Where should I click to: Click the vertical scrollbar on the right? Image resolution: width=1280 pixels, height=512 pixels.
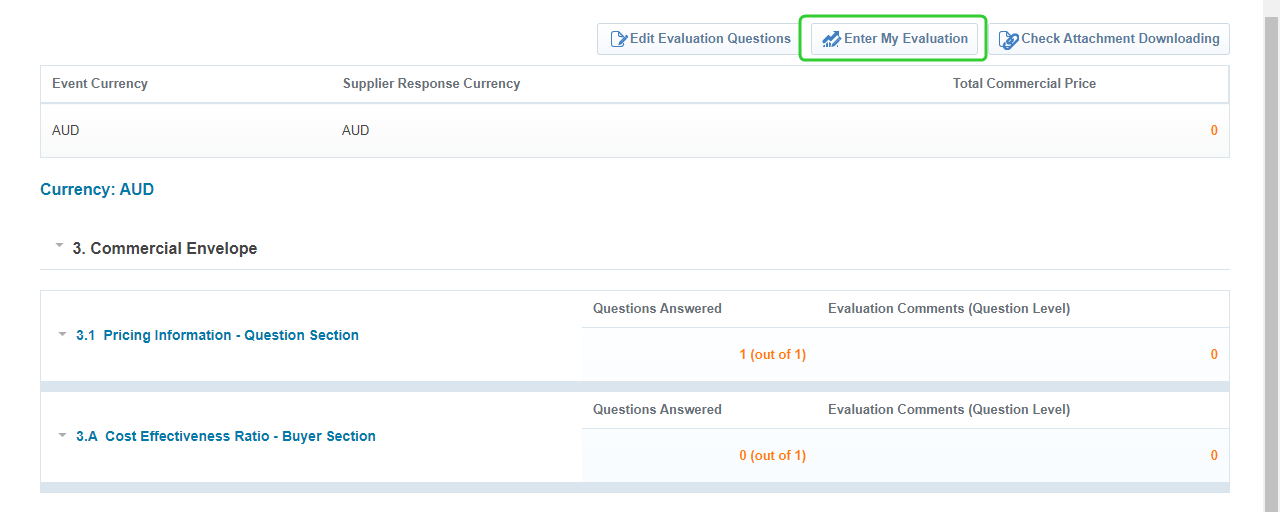(1271, 250)
